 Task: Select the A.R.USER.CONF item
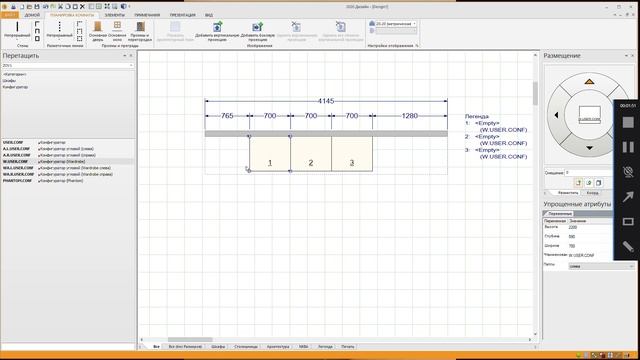(68, 155)
